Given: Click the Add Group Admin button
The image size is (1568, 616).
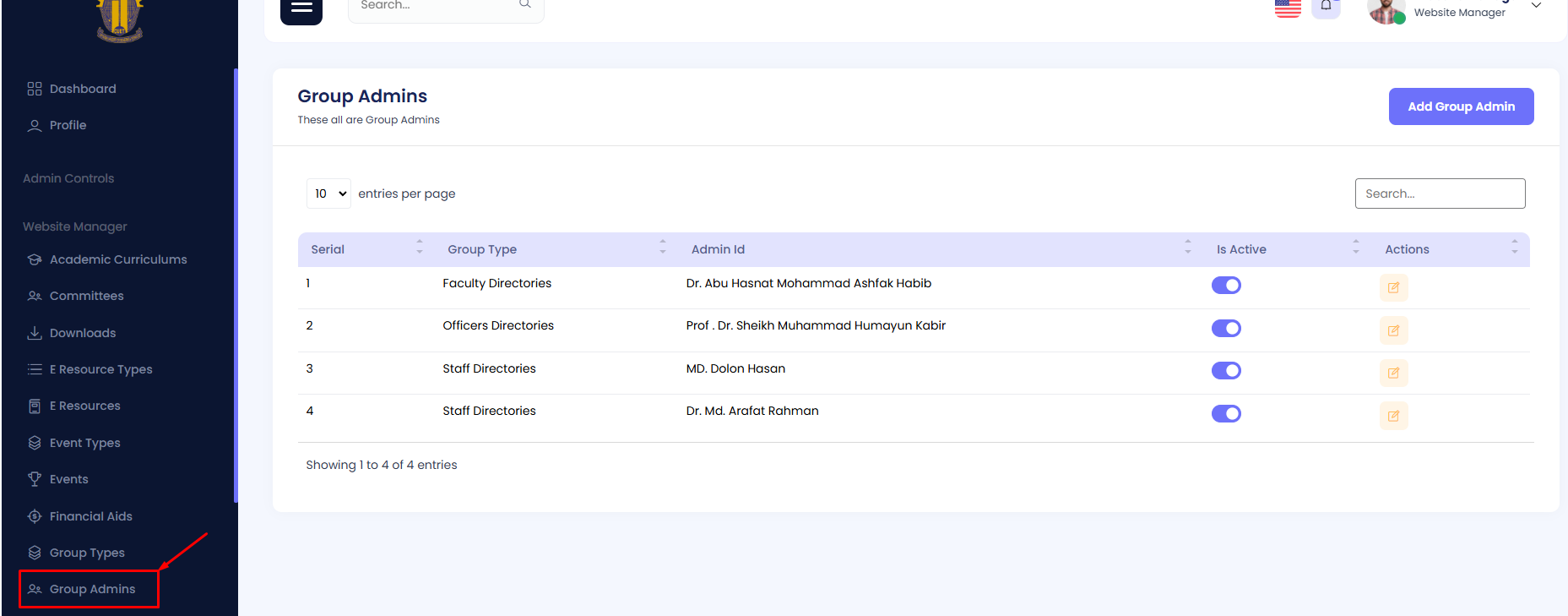Looking at the screenshot, I should tap(1461, 106).
